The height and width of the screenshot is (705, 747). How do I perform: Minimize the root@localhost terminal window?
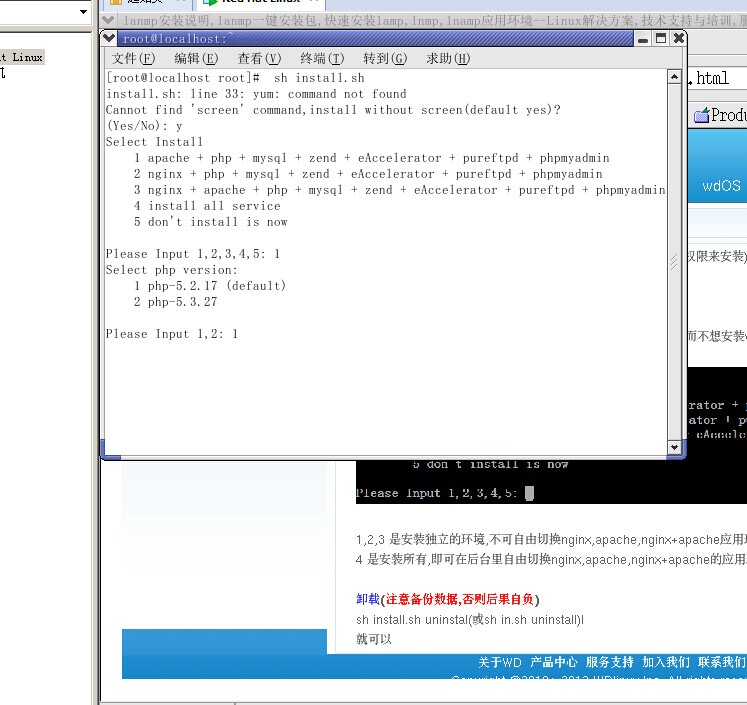(x=643, y=39)
